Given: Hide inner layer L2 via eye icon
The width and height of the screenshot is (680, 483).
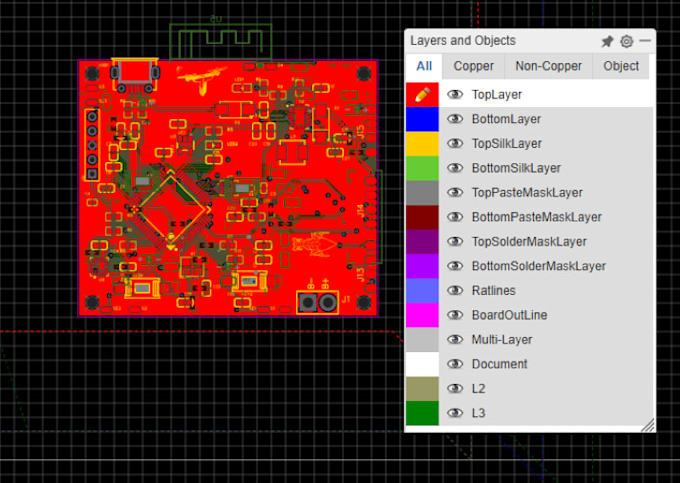Looking at the screenshot, I should pyautogui.click(x=455, y=388).
